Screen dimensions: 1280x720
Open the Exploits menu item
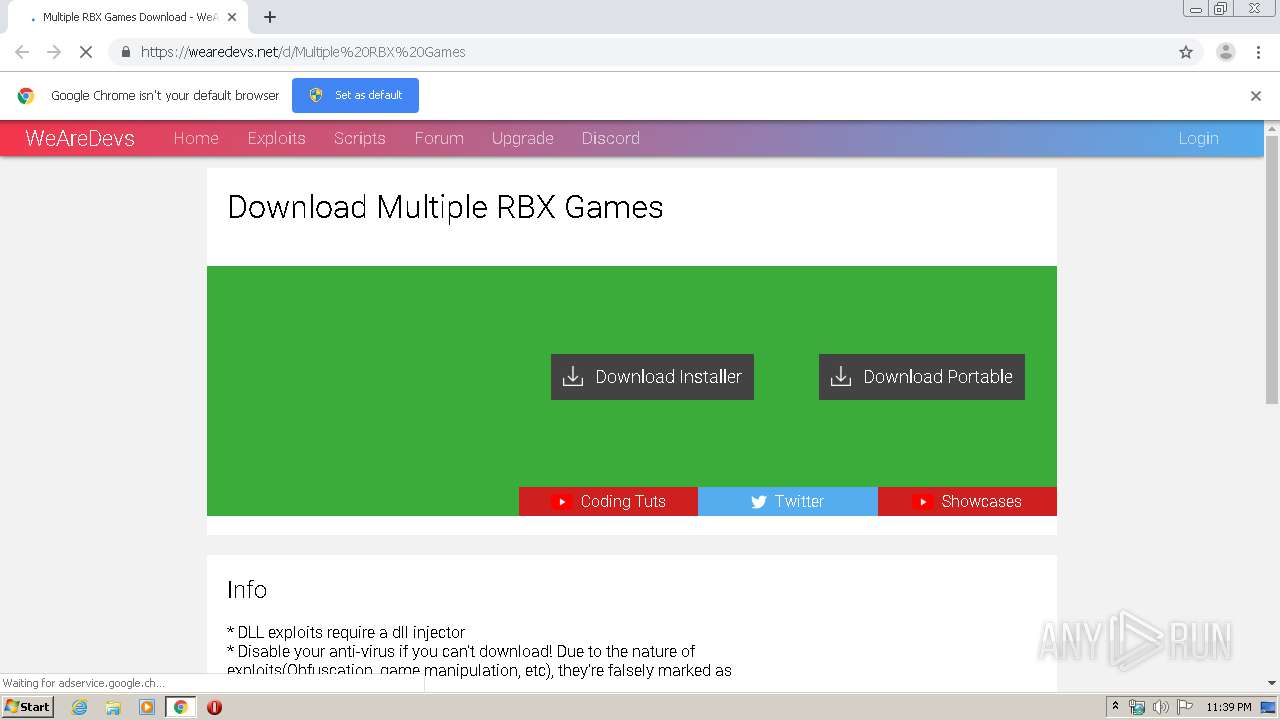click(277, 138)
